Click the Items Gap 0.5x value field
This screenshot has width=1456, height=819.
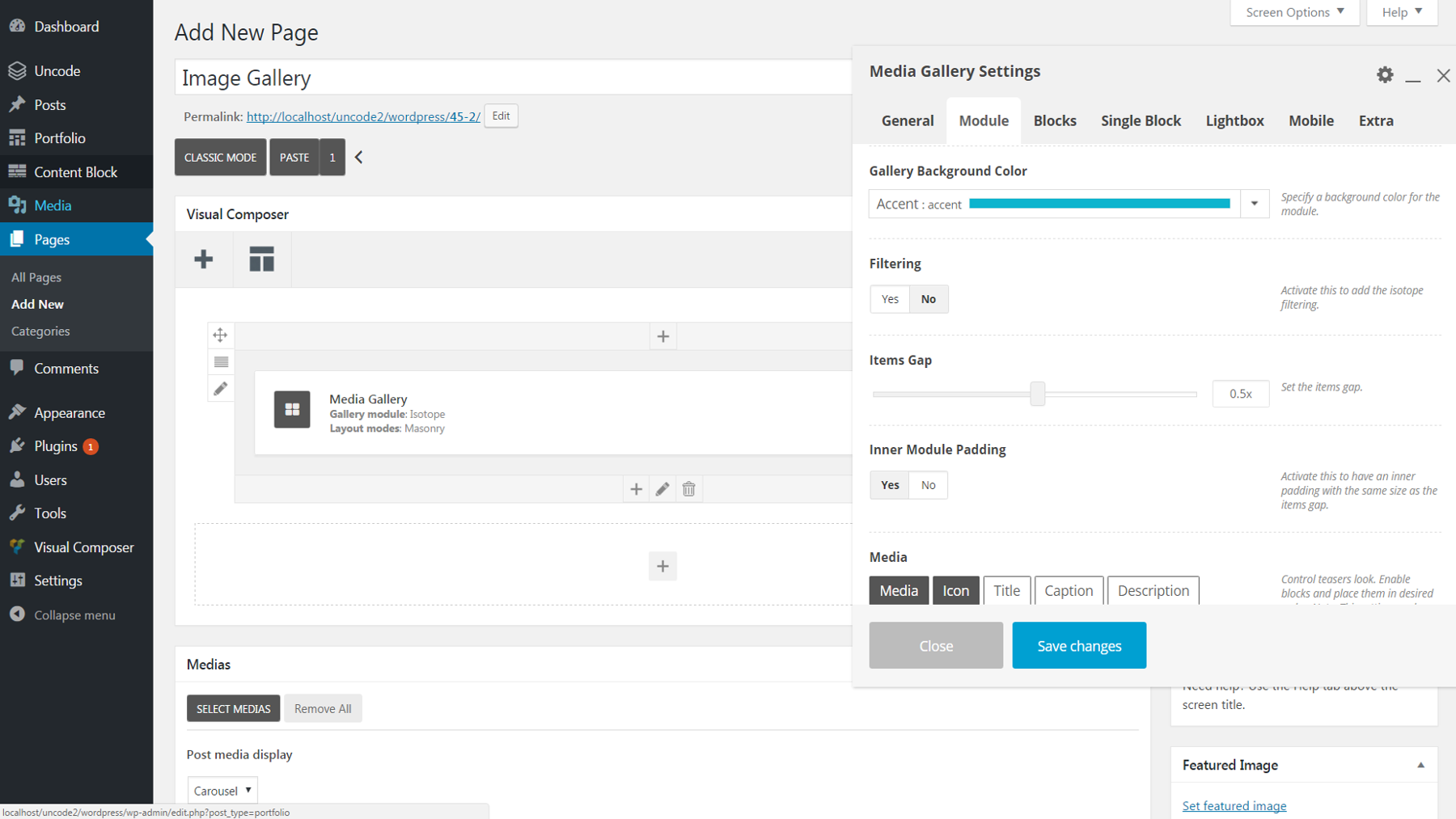coord(1241,394)
